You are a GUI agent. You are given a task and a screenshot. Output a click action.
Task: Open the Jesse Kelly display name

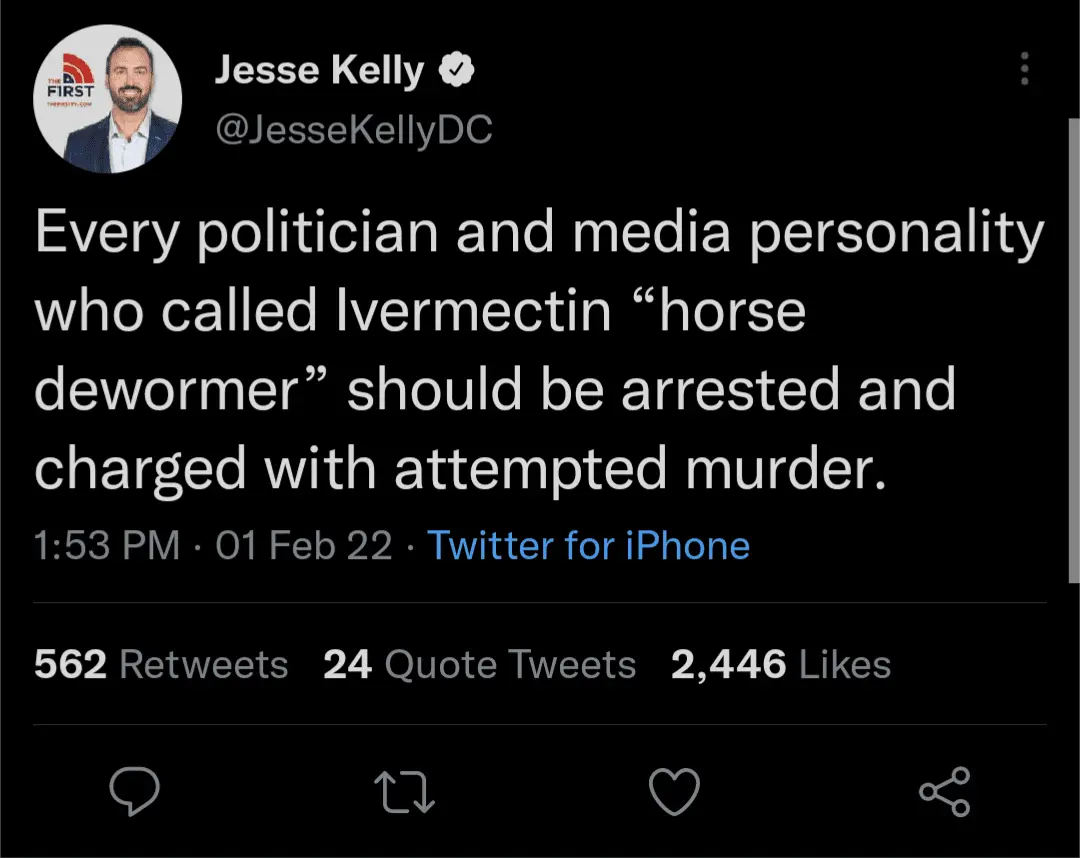[320, 70]
